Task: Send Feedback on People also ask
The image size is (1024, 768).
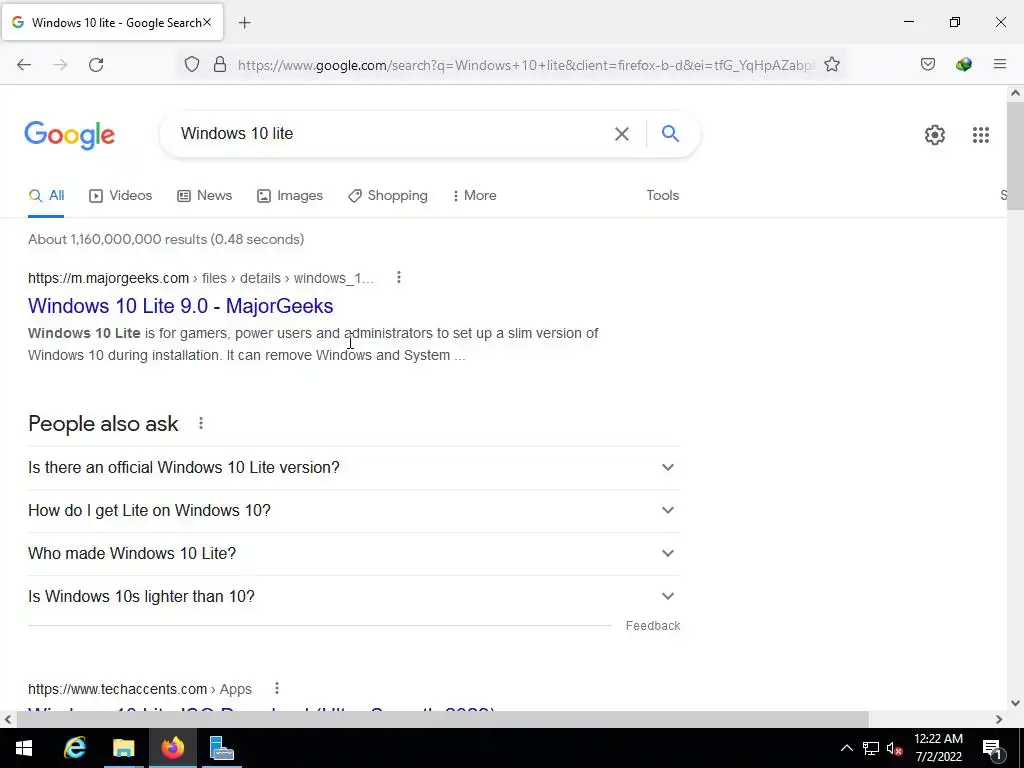Action: pos(653,626)
